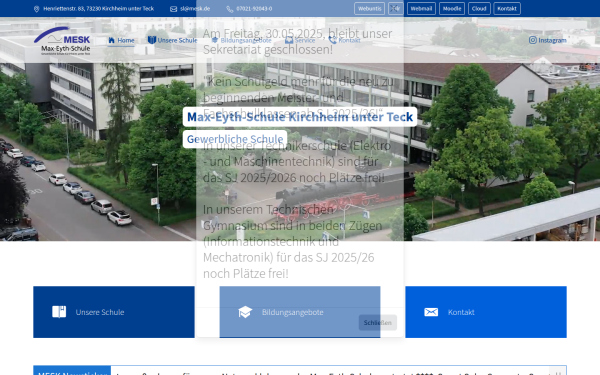Click the Instagram icon in the header
Viewport: 600px width, 375px height.
pyautogui.click(x=533, y=40)
